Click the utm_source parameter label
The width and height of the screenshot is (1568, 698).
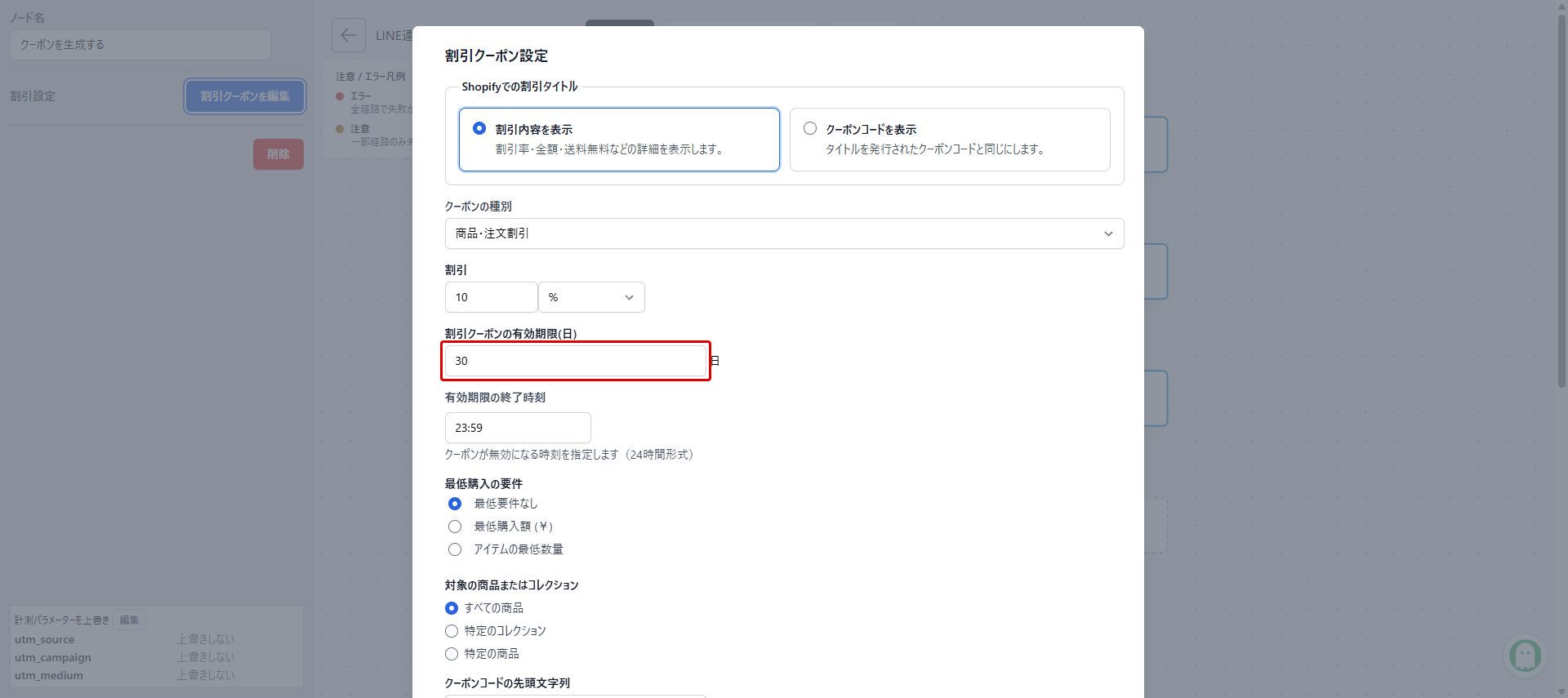click(44, 639)
